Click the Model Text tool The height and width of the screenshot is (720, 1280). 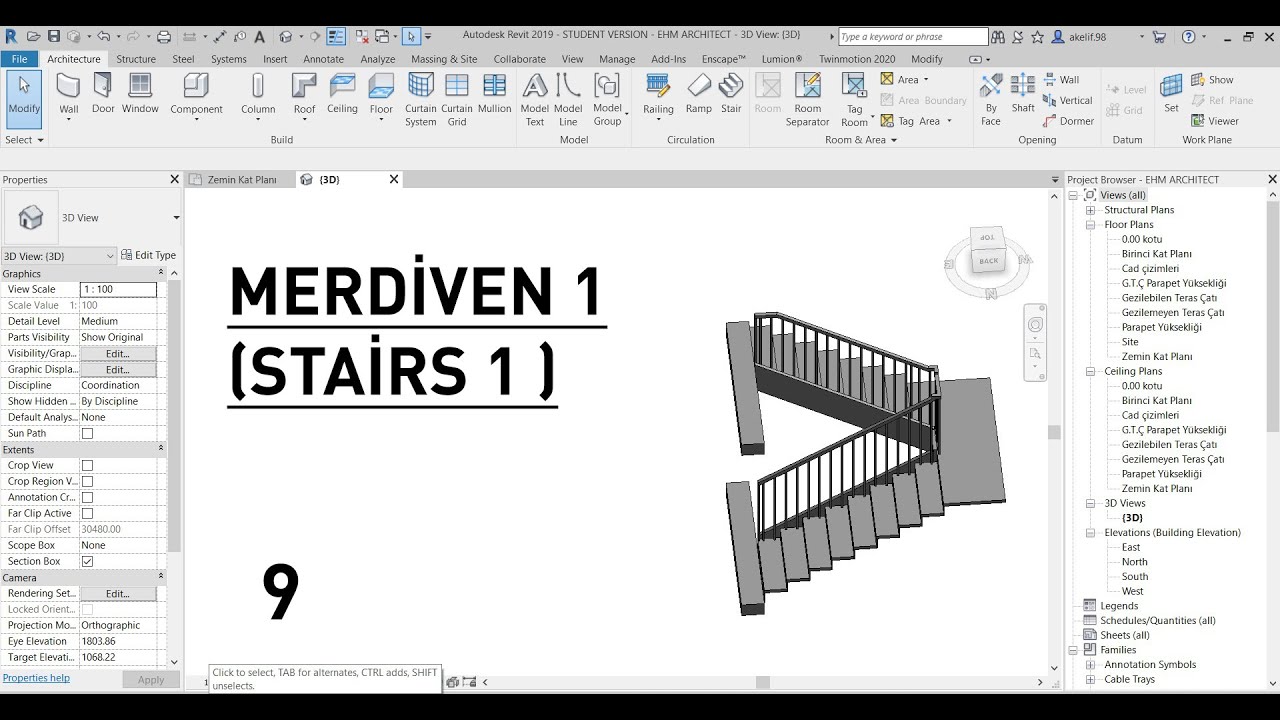click(x=535, y=100)
